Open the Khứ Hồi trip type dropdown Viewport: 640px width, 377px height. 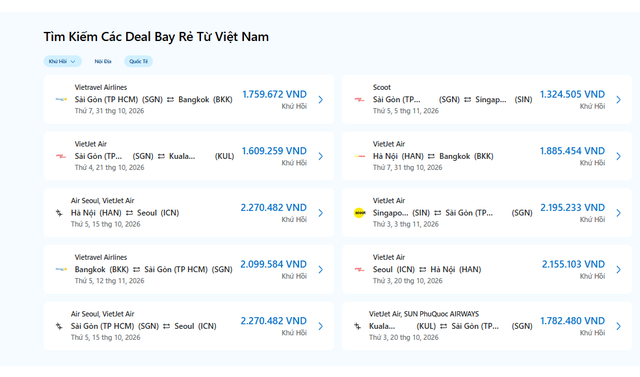point(62,61)
